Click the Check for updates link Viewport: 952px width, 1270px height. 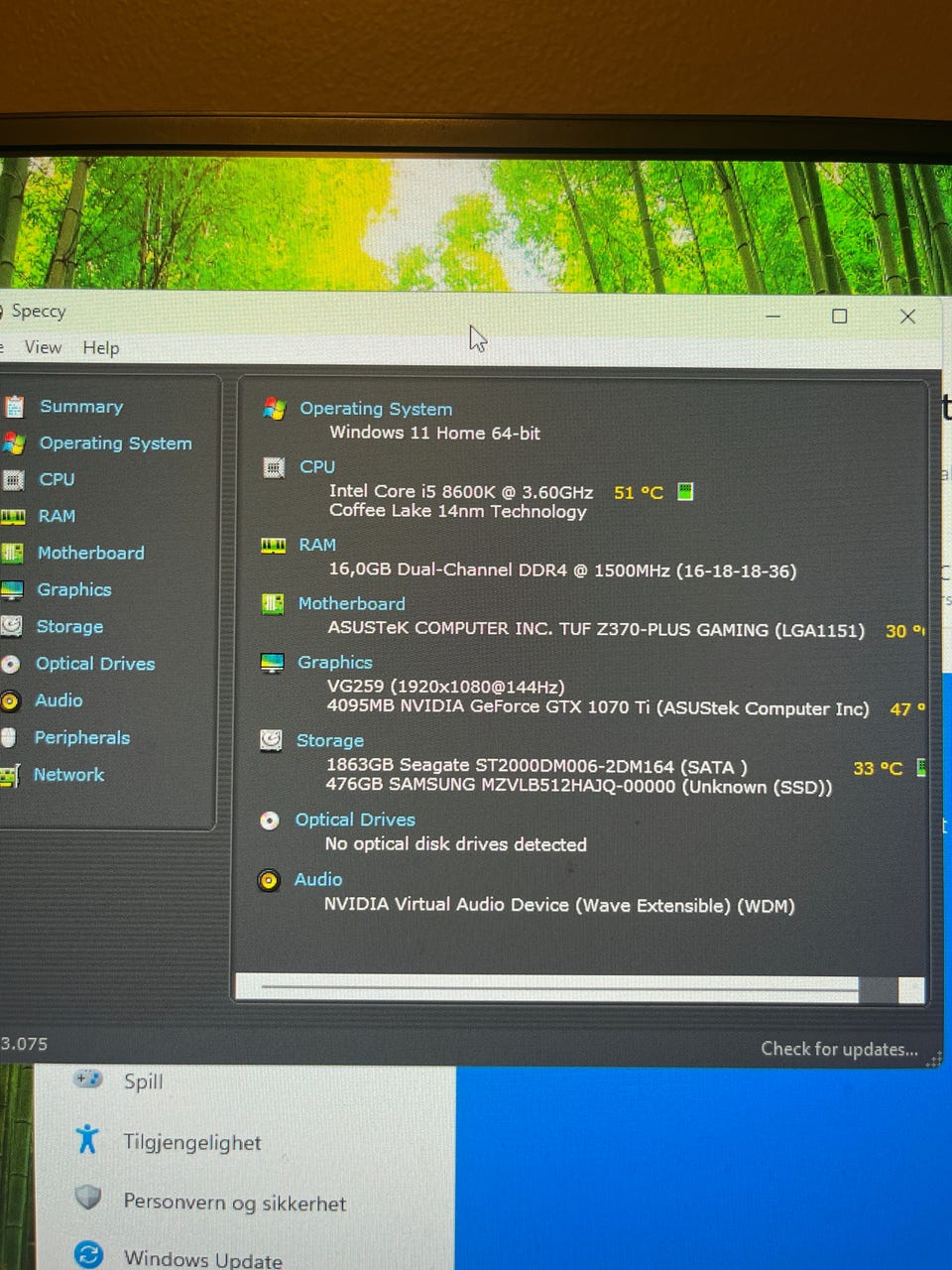click(839, 1049)
